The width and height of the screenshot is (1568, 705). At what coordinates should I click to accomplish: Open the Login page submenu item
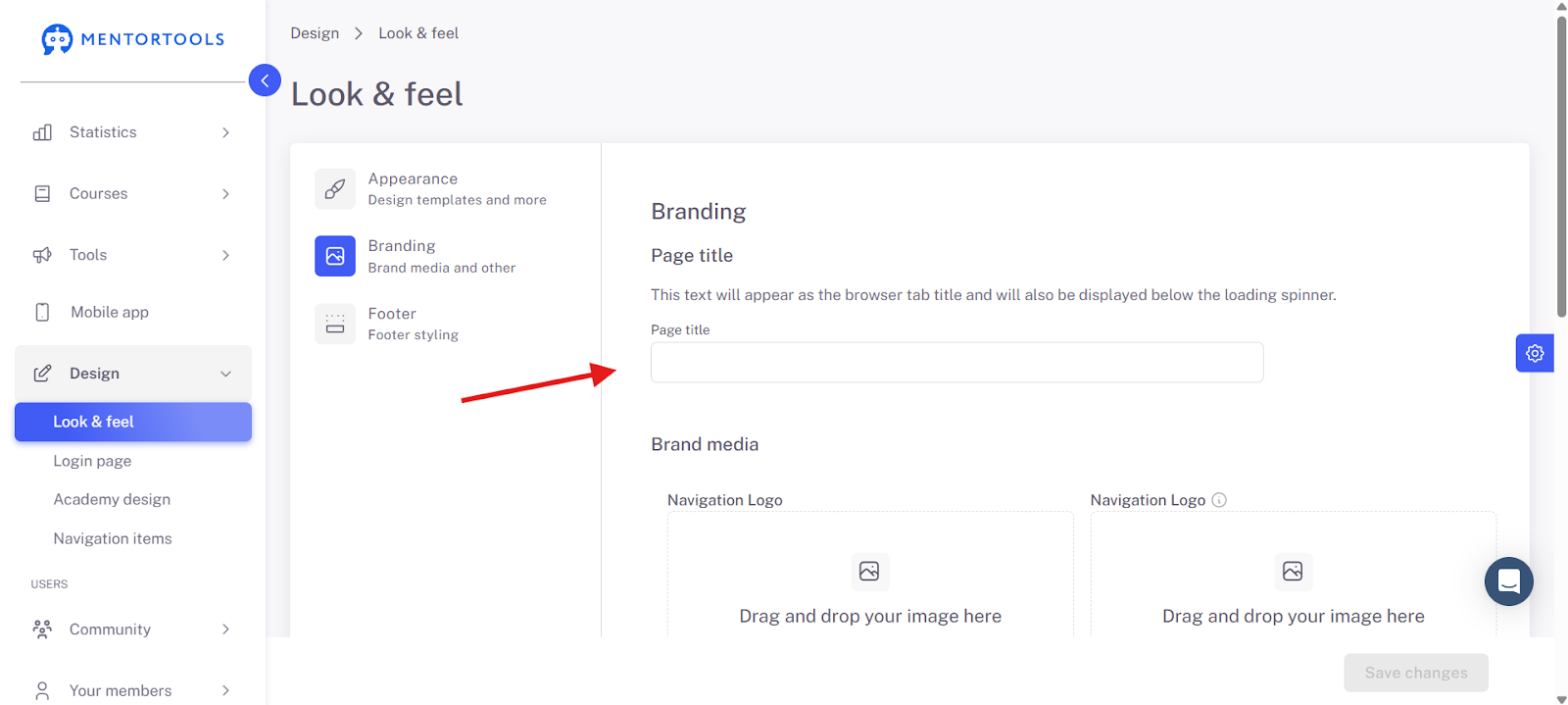pyautogui.click(x=92, y=461)
